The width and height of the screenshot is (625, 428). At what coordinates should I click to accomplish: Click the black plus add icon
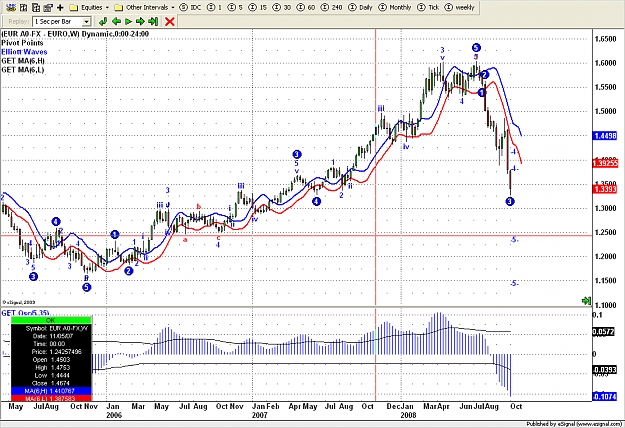click(x=60, y=7)
